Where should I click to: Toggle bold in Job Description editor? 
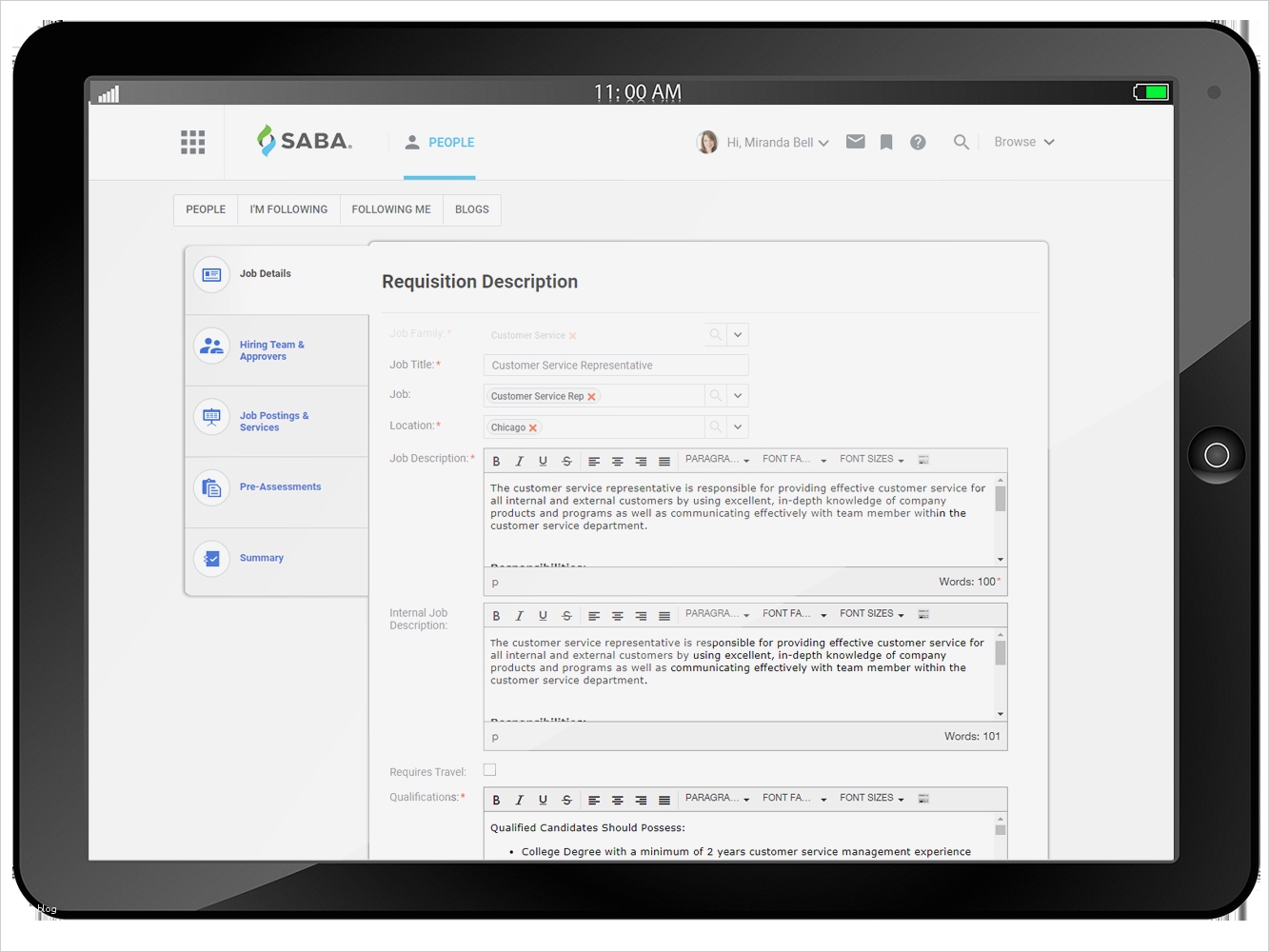496,461
